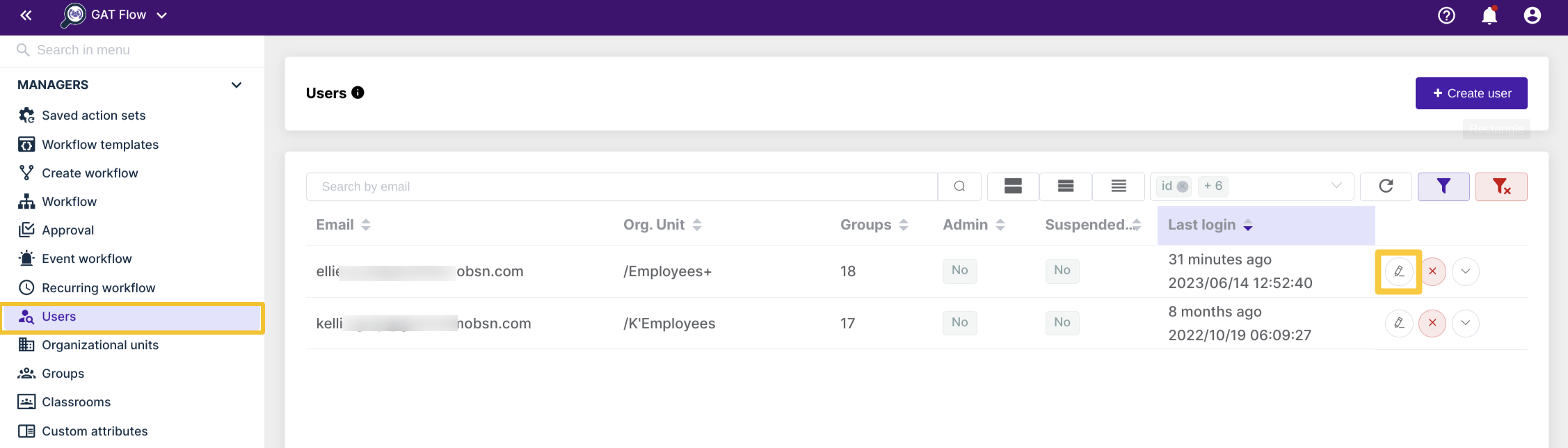Image resolution: width=1568 pixels, height=448 pixels.
Task: Select the large row density view
Action: 1013,186
